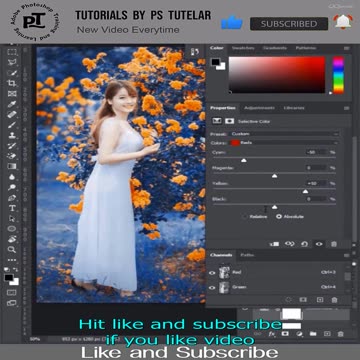Click the Cyan slider handle

click(x=244, y=160)
